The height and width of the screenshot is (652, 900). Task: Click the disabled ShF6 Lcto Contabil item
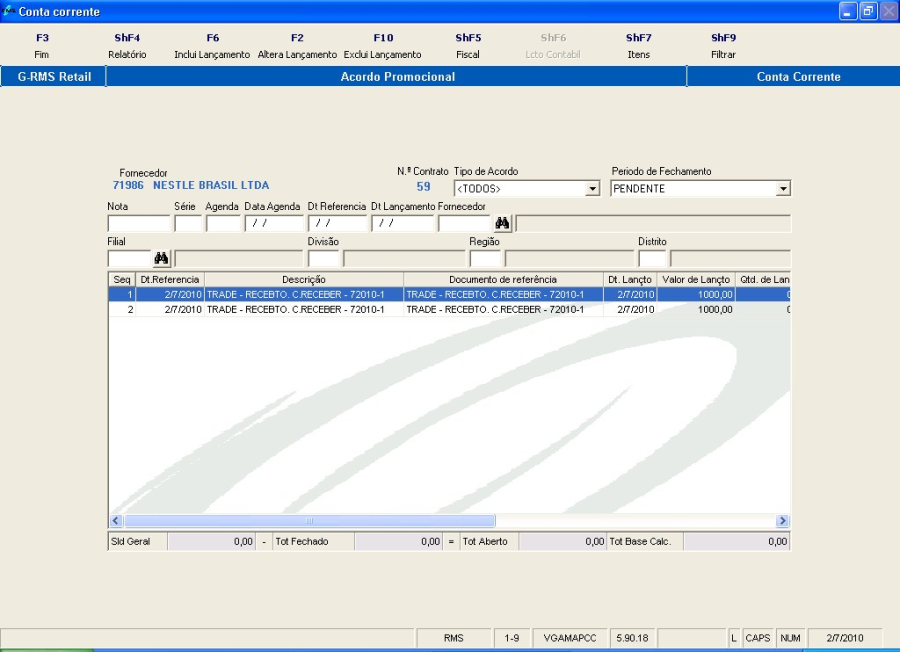tap(553, 46)
